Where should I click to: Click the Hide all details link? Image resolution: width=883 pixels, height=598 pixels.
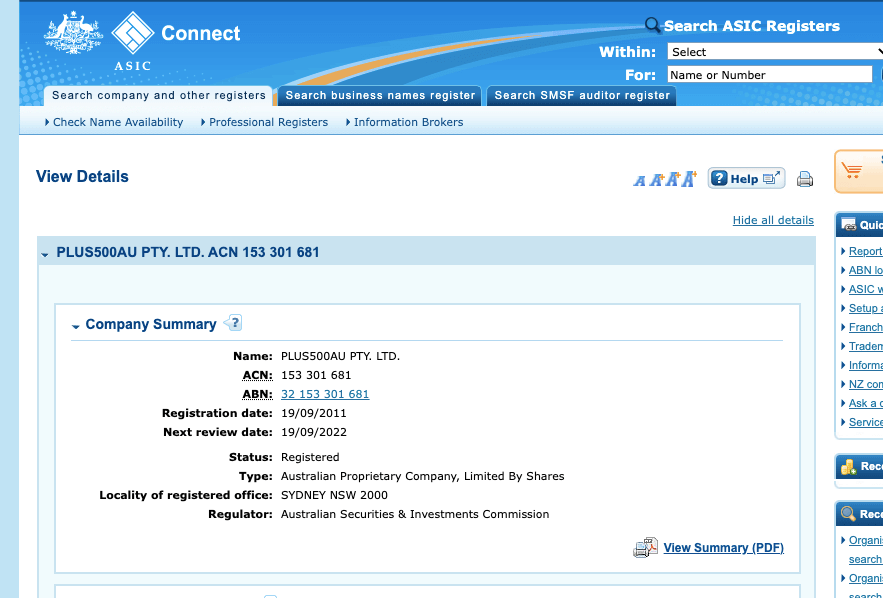tap(773, 220)
